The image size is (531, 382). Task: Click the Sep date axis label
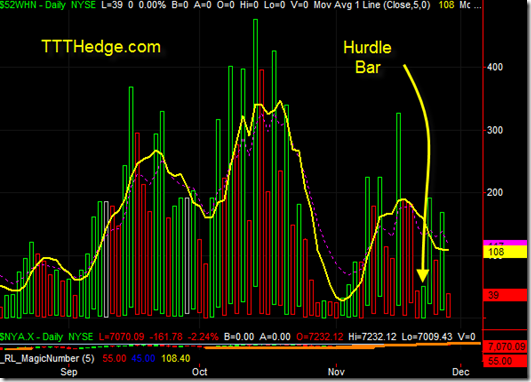coord(69,372)
